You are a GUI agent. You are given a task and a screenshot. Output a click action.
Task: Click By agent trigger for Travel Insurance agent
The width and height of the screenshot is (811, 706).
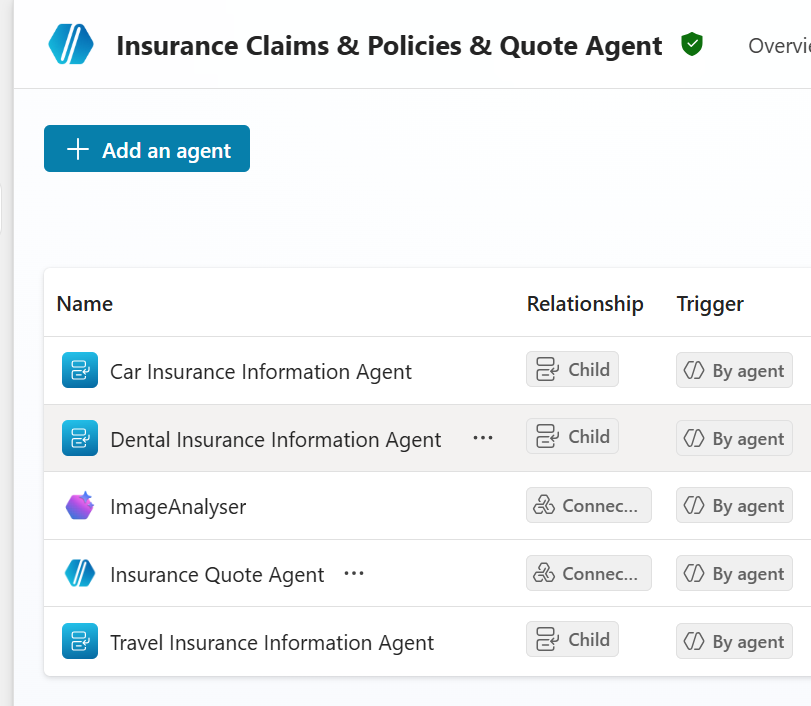[734, 641]
